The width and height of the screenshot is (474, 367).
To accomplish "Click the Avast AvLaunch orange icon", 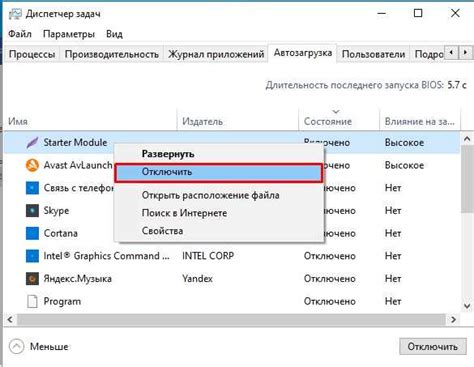I will pyautogui.click(x=32, y=165).
